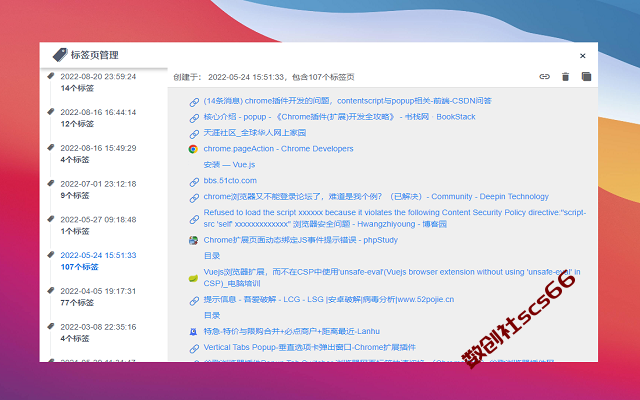Viewport: 640px width, 400px height.
Task: Select the 2022-08-16 16:44:14 tab group
Action: [x=98, y=112]
